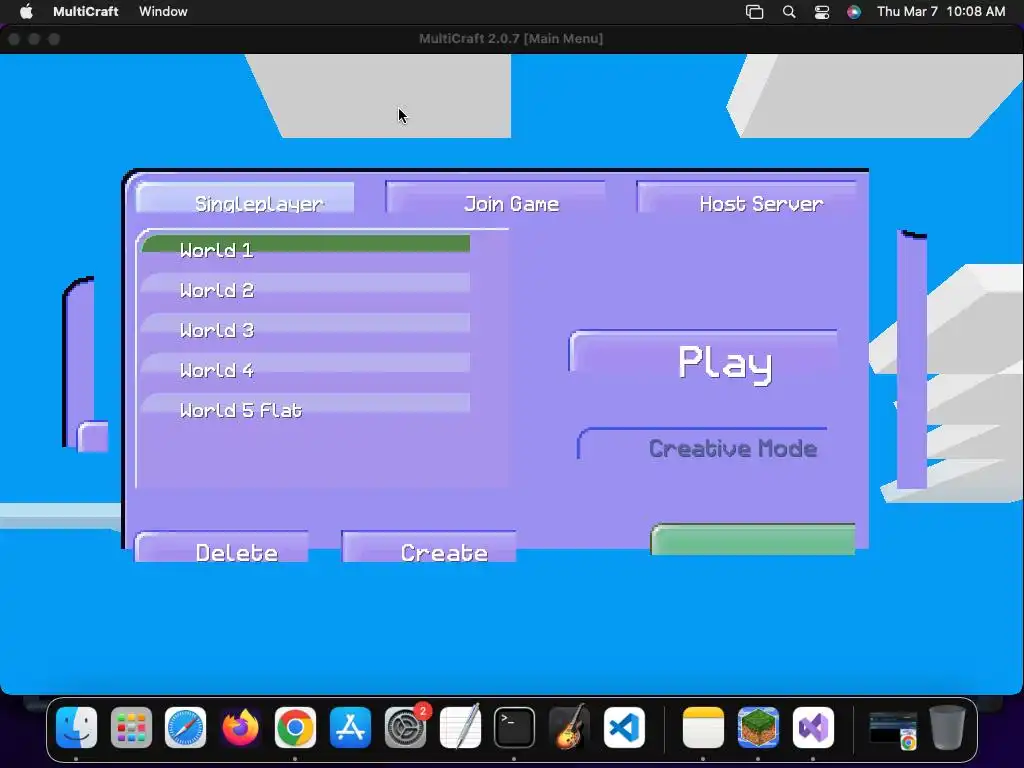Screen dimensions: 1024x768
Task: Select World 5 Flat entry
Action: pos(306,408)
